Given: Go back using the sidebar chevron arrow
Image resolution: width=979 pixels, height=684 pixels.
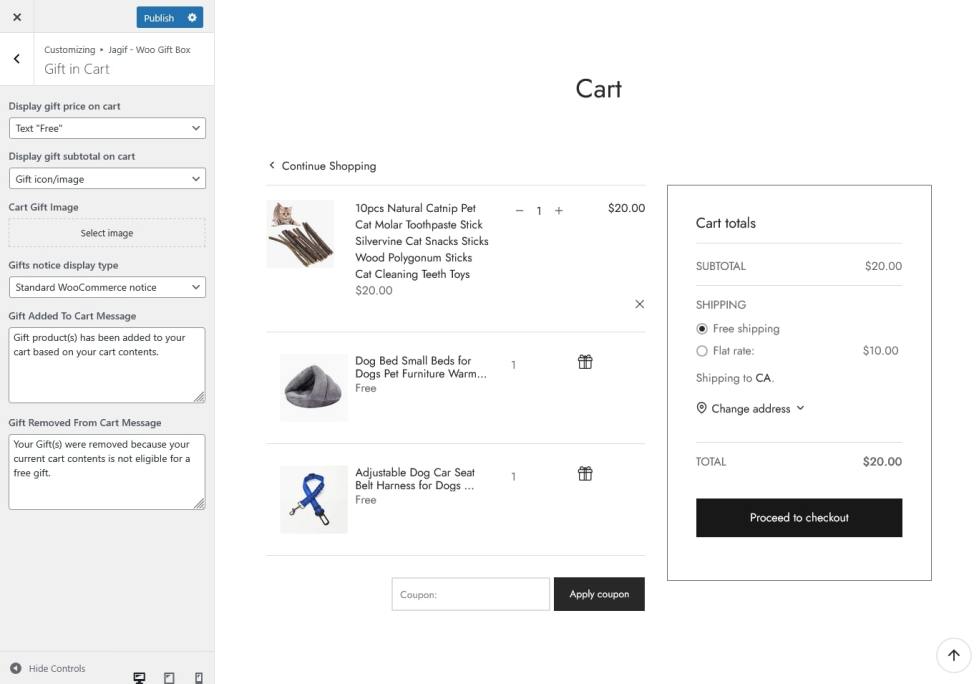Looking at the screenshot, I should click(17, 59).
